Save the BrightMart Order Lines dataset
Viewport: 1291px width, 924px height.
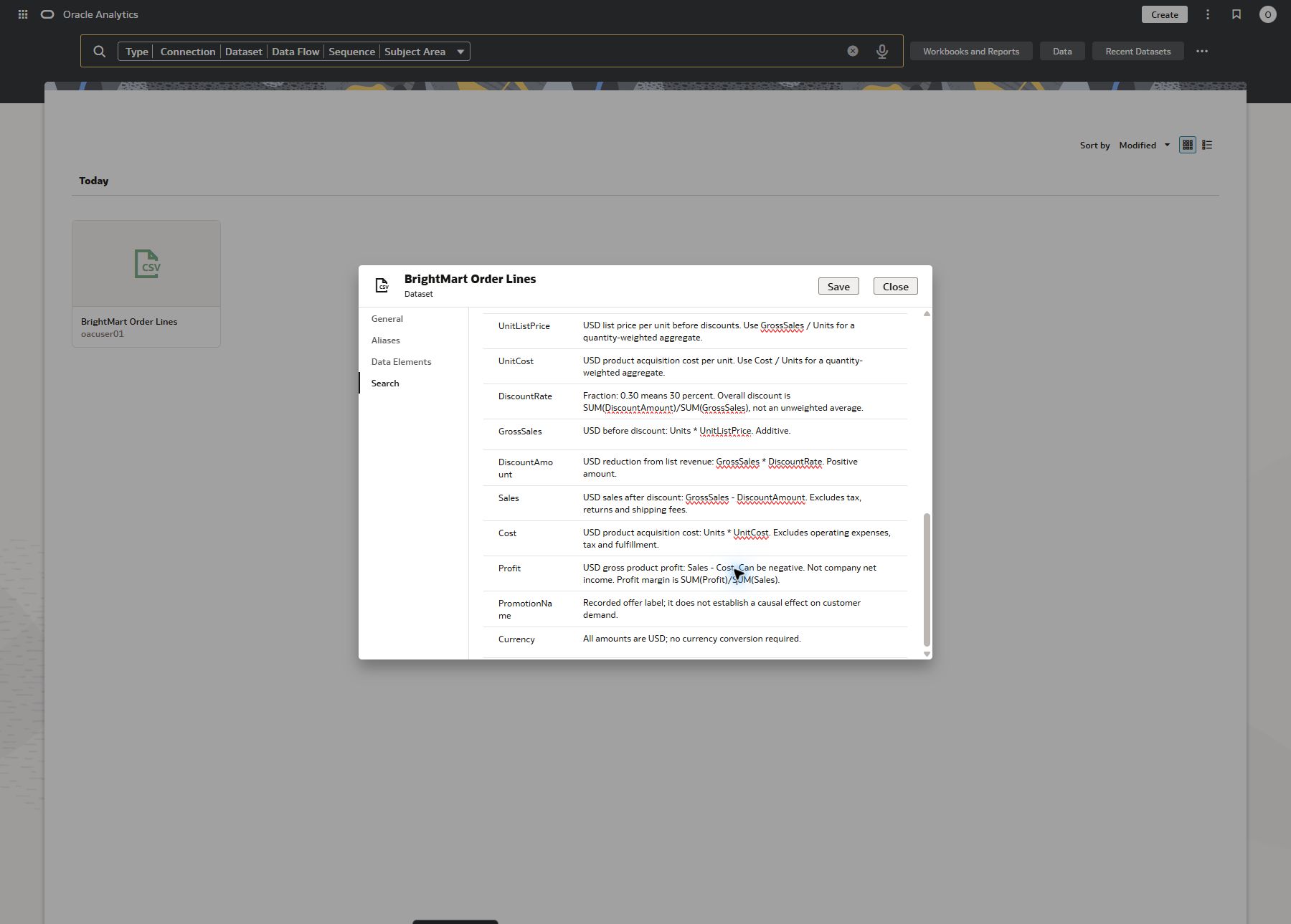point(838,286)
